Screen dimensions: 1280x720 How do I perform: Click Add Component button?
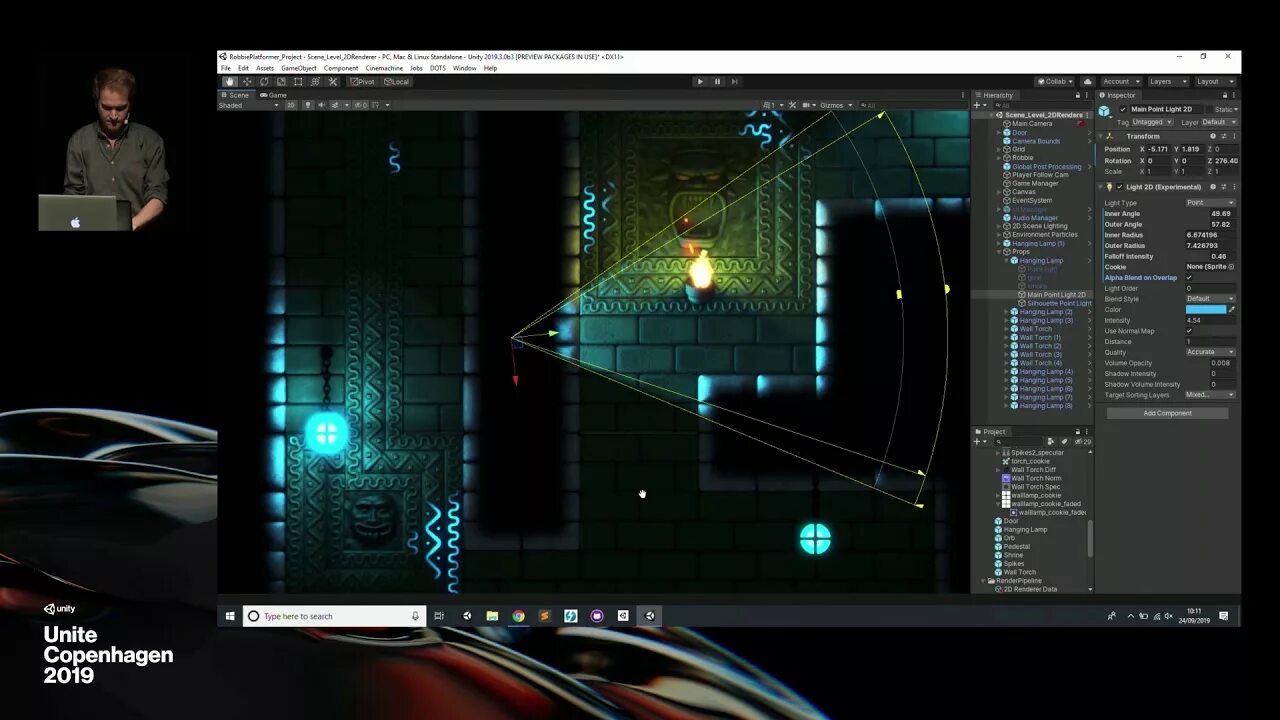tap(1167, 413)
